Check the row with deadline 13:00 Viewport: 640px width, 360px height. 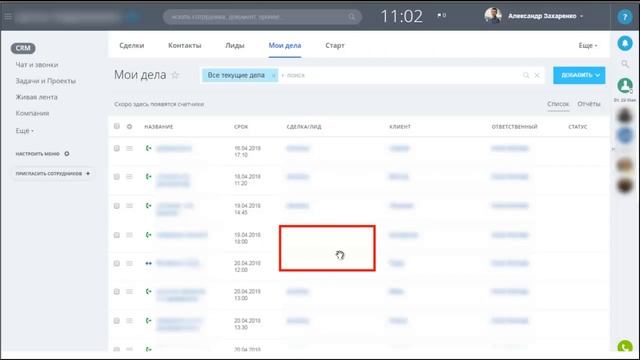click(x=117, y=291)
